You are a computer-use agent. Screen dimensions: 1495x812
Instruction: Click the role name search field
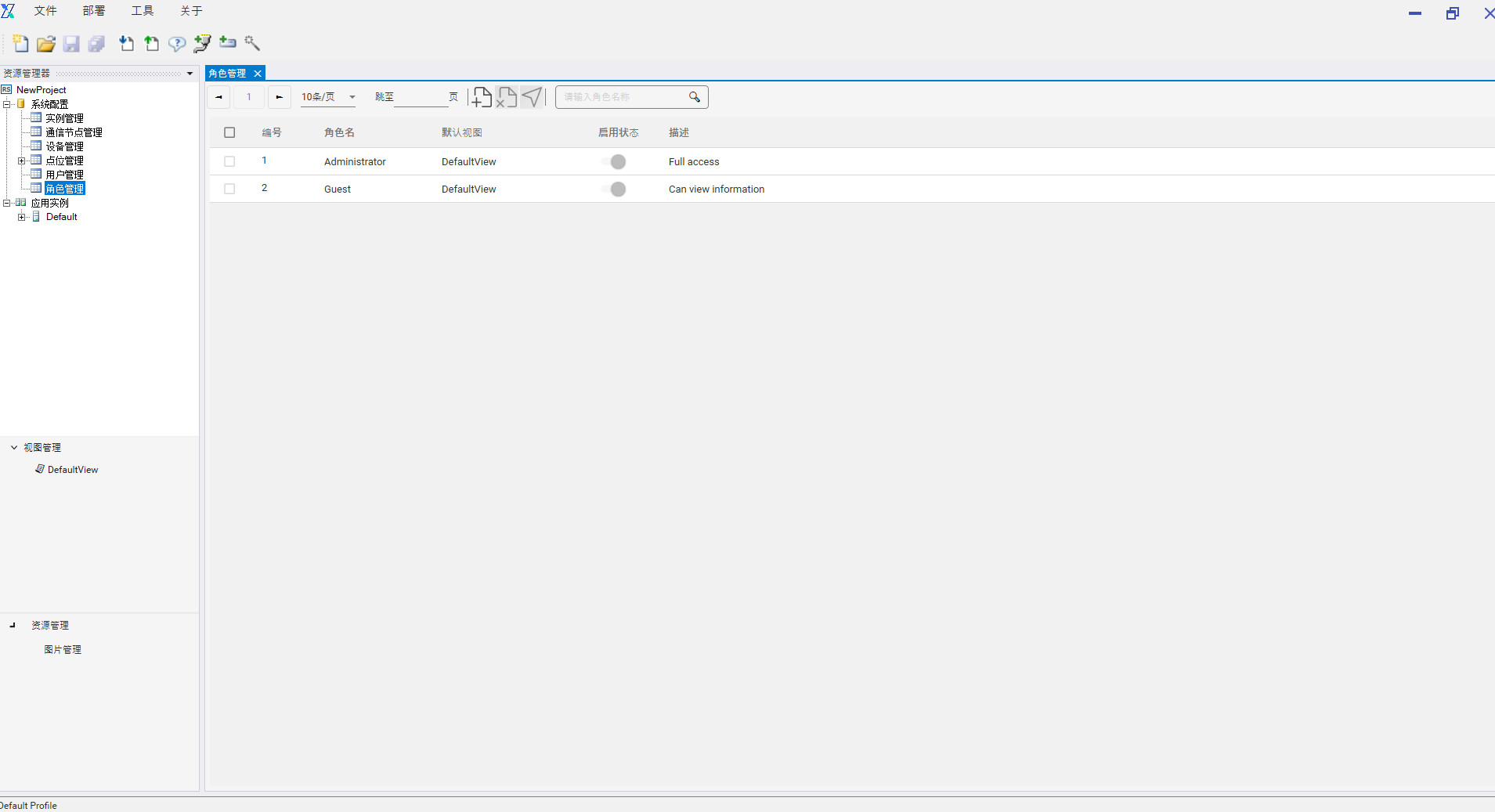pyautogui.click(x=623, y=97)
